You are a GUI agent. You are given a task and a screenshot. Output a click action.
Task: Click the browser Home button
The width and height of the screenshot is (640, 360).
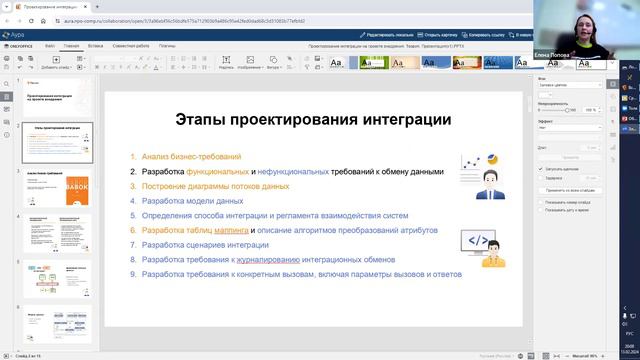(x=43, y=21)
